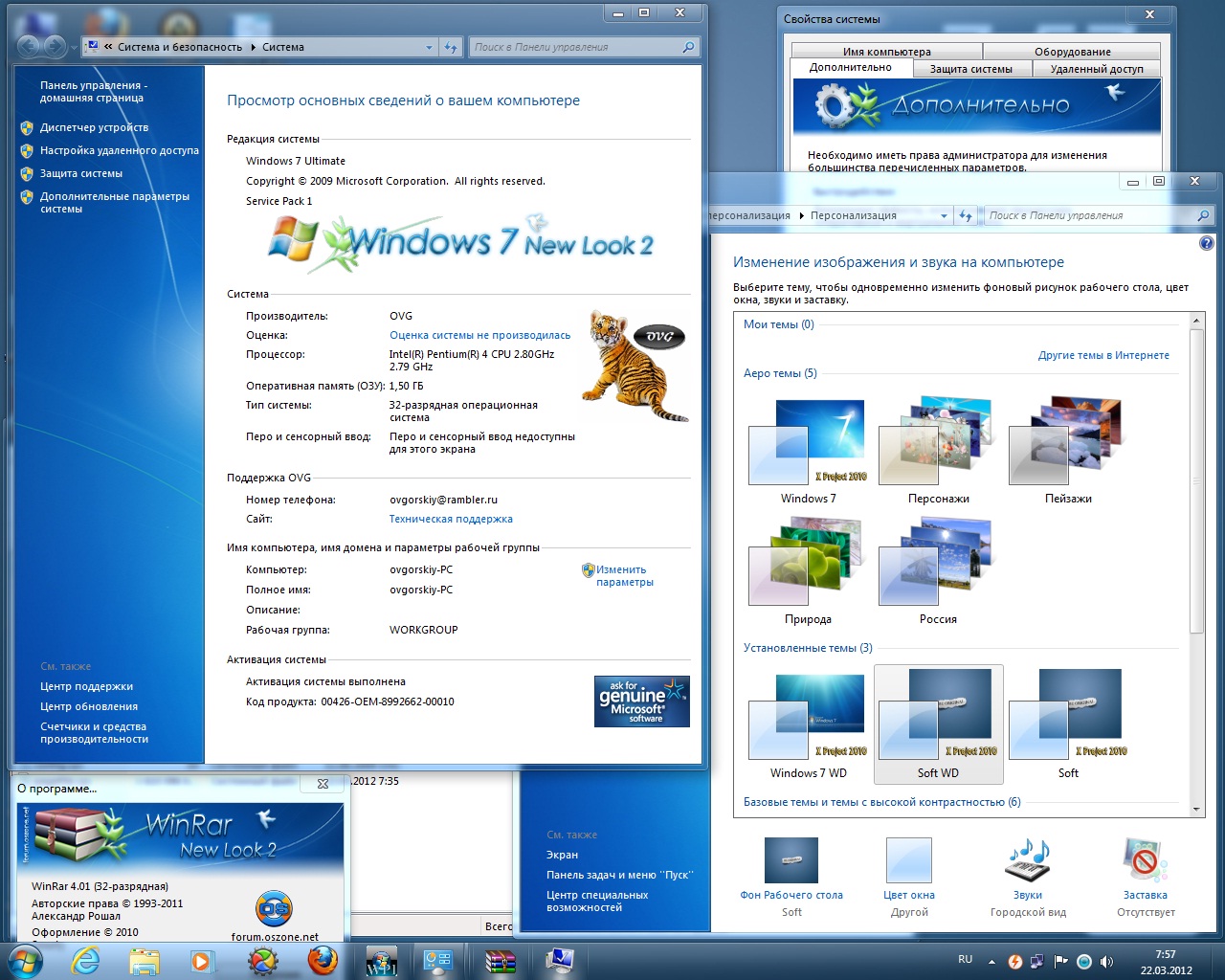
Task: Open 'Настройка удаленного доступа' sidebar link
Action: [x=120, y=150]
